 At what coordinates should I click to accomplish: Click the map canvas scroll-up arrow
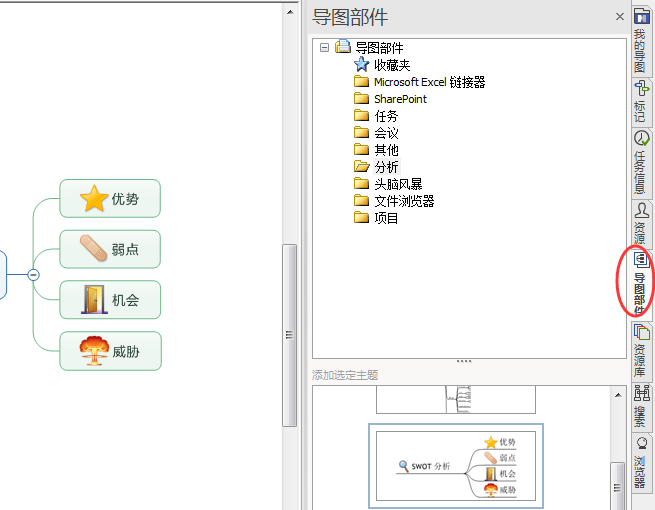click(x=290, y=12)
